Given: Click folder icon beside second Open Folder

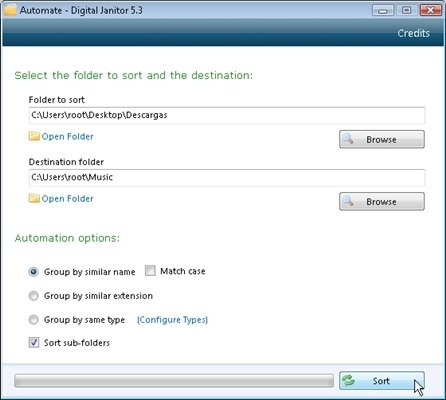Looking at the screenshot, I should (x=34, y=198).
